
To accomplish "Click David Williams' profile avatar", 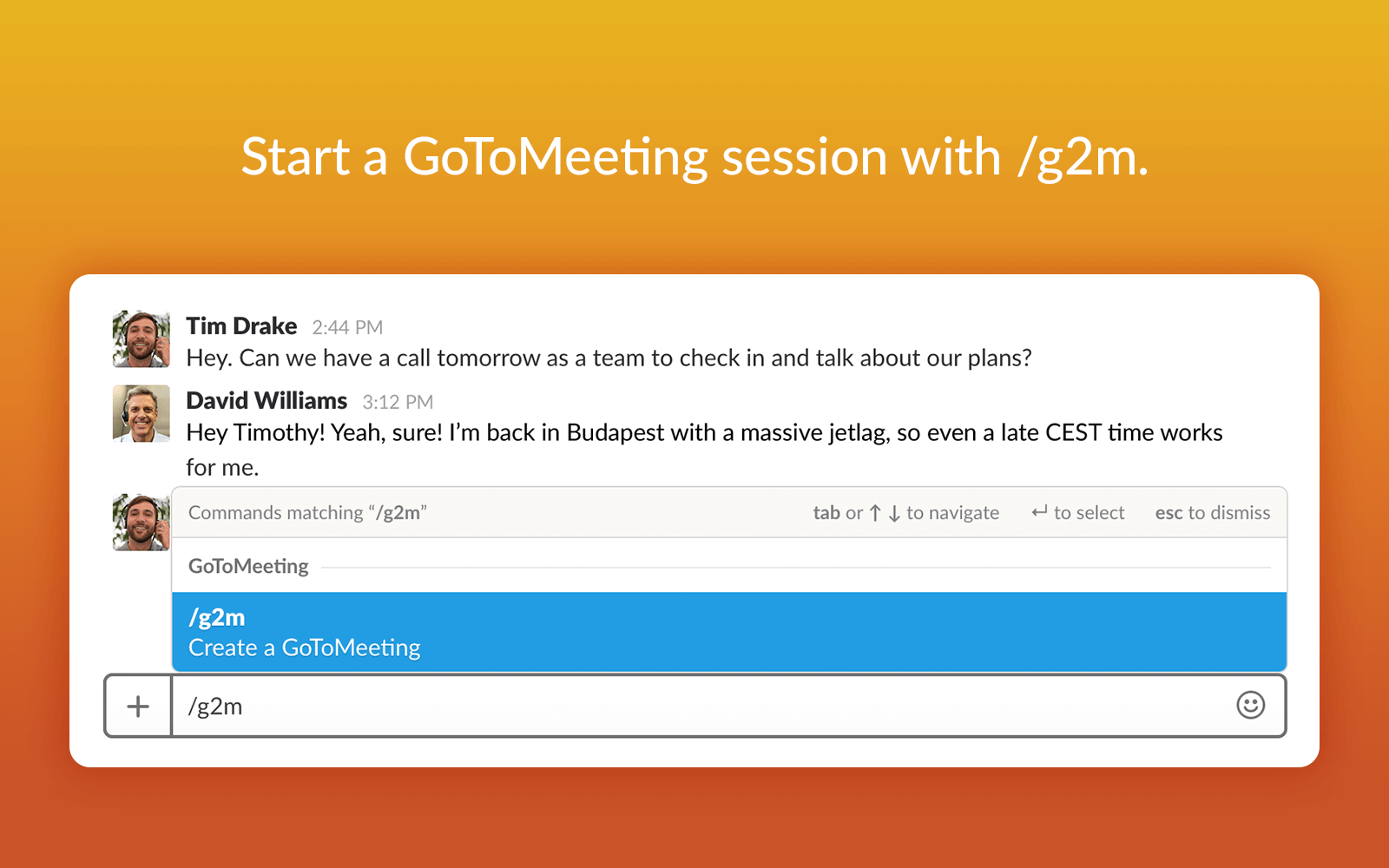I will pyautogui.click(x=142, y=414).
